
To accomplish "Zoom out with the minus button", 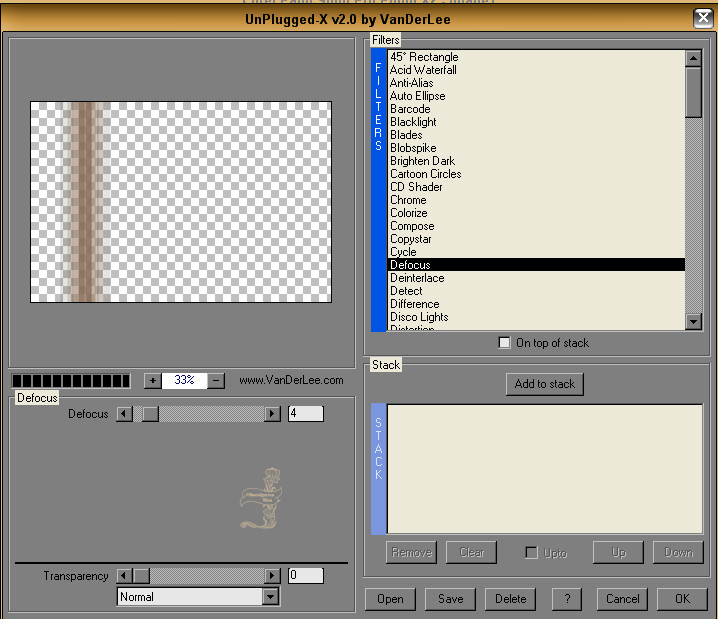I will pos(217,380).
